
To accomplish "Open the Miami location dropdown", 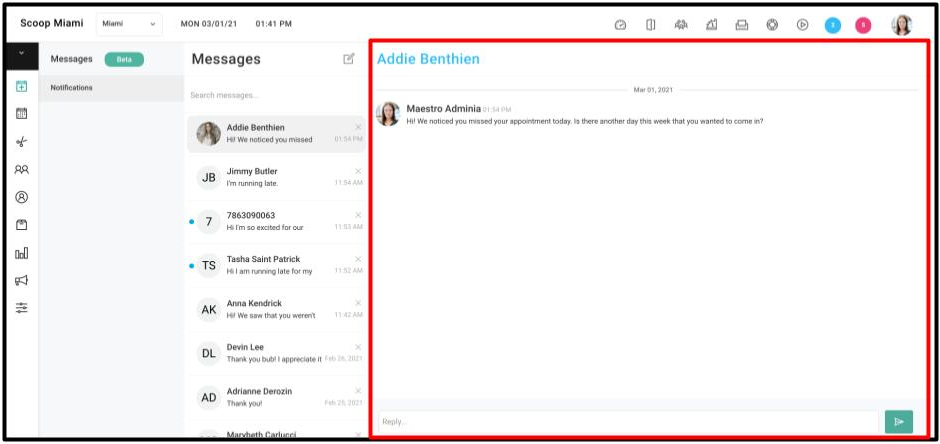I will (x=129, y=24).
